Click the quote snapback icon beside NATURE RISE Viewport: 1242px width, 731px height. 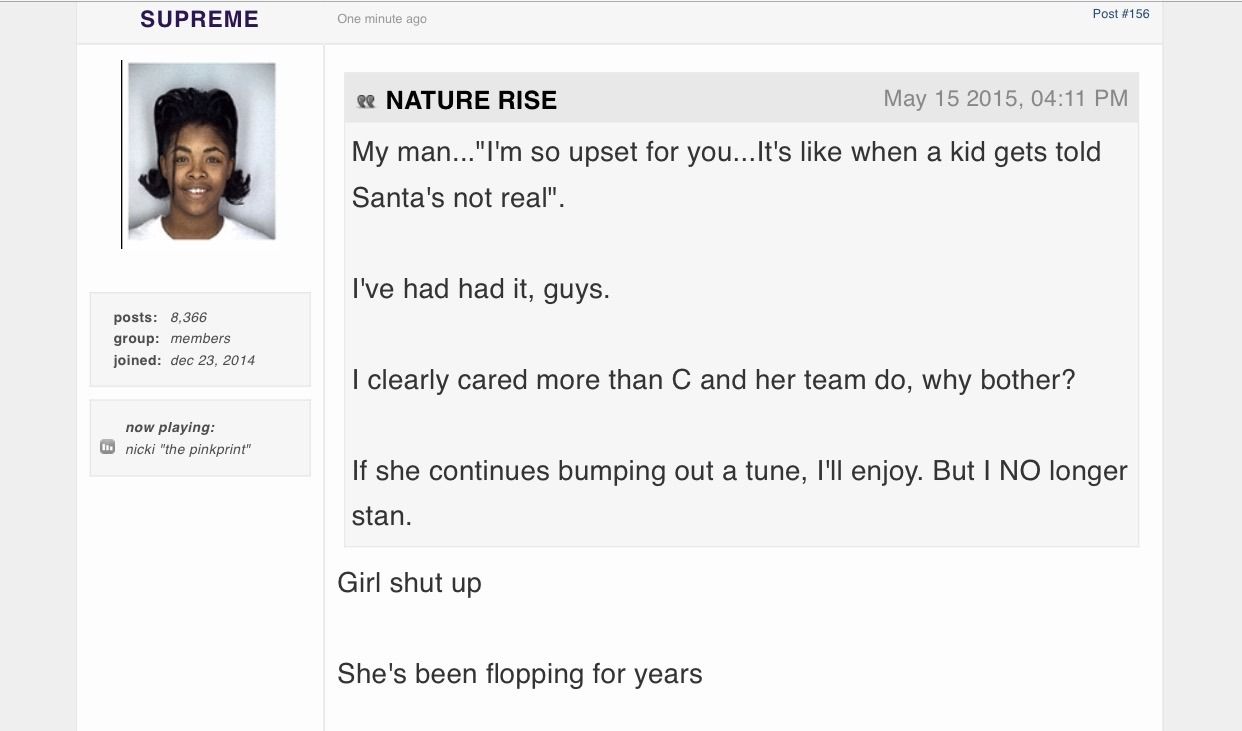tap(366, 101)
